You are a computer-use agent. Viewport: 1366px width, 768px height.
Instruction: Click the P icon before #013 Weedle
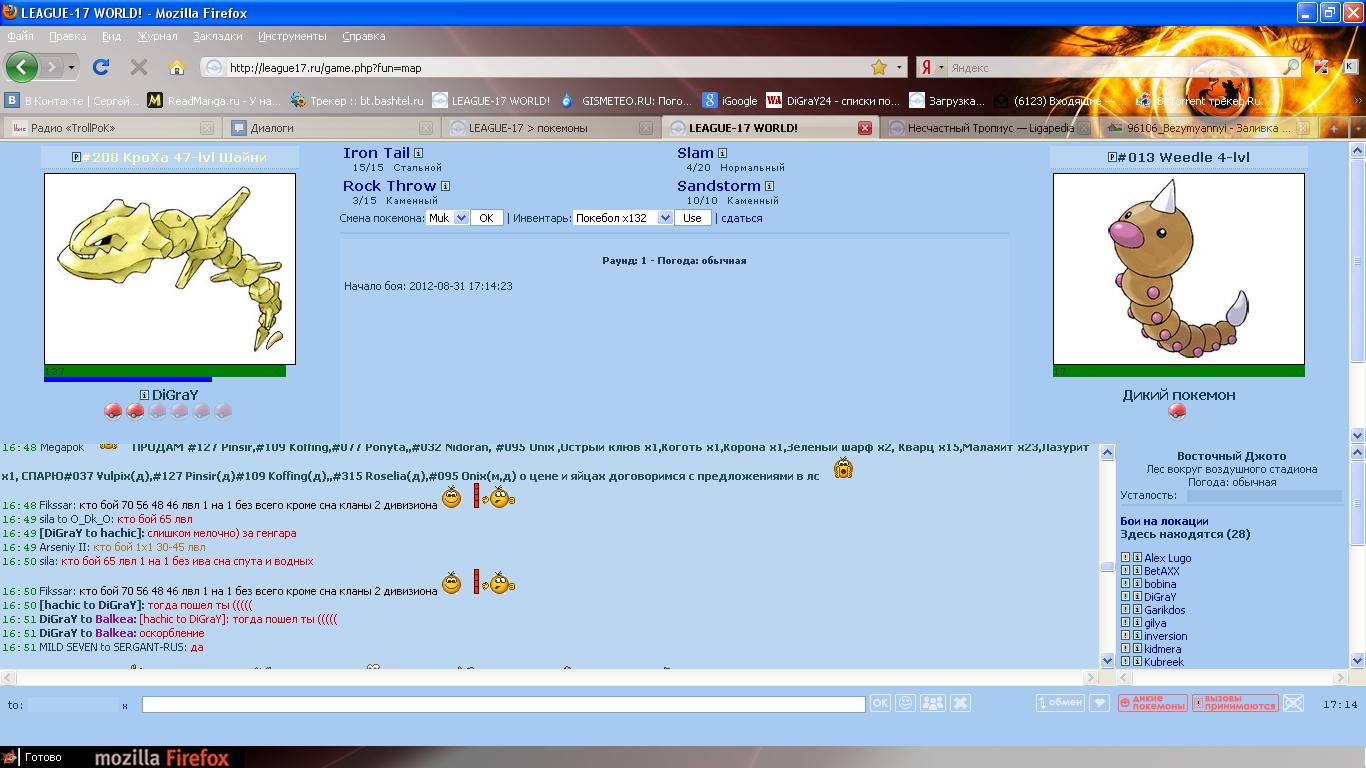pos(1112,158)
